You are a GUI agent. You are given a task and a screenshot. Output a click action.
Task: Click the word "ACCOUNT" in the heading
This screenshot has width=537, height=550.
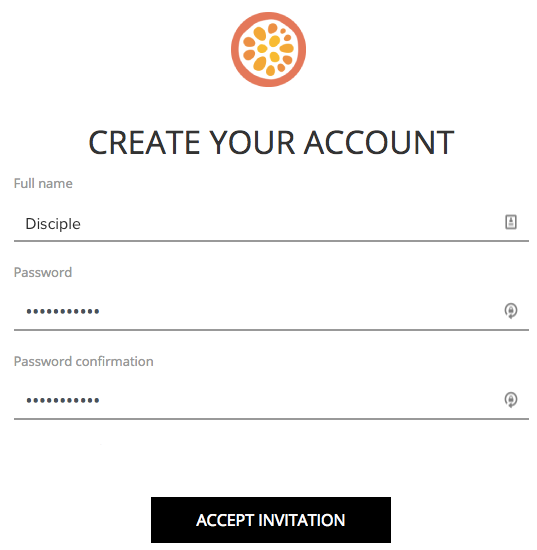[x=379, y=142]
